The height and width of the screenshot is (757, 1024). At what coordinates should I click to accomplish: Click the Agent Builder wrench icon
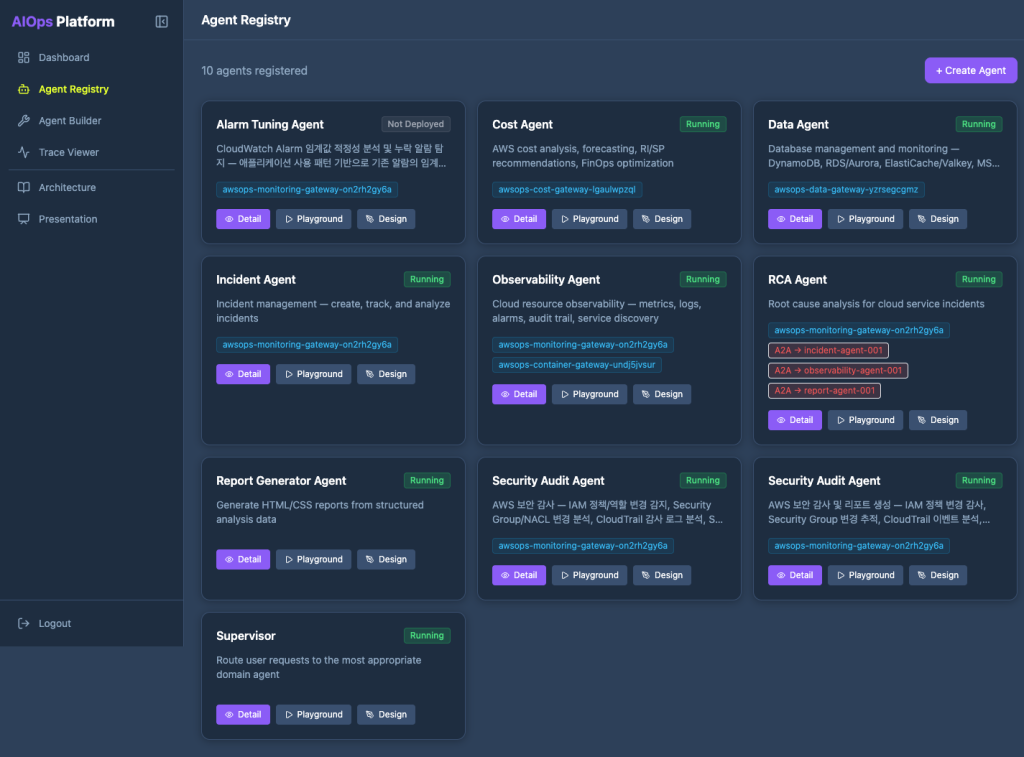(x=24, y=121)
